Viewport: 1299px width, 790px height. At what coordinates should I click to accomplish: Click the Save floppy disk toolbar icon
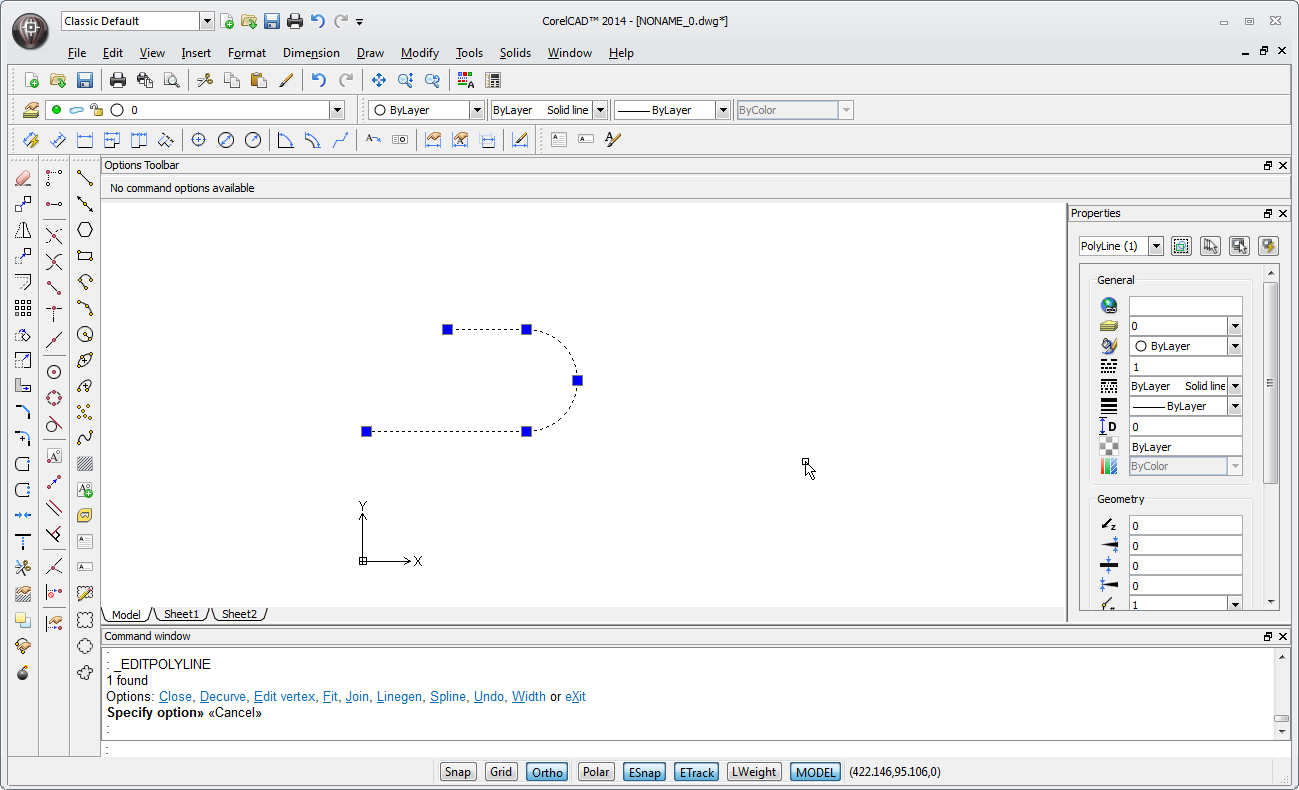coord(85,80)
